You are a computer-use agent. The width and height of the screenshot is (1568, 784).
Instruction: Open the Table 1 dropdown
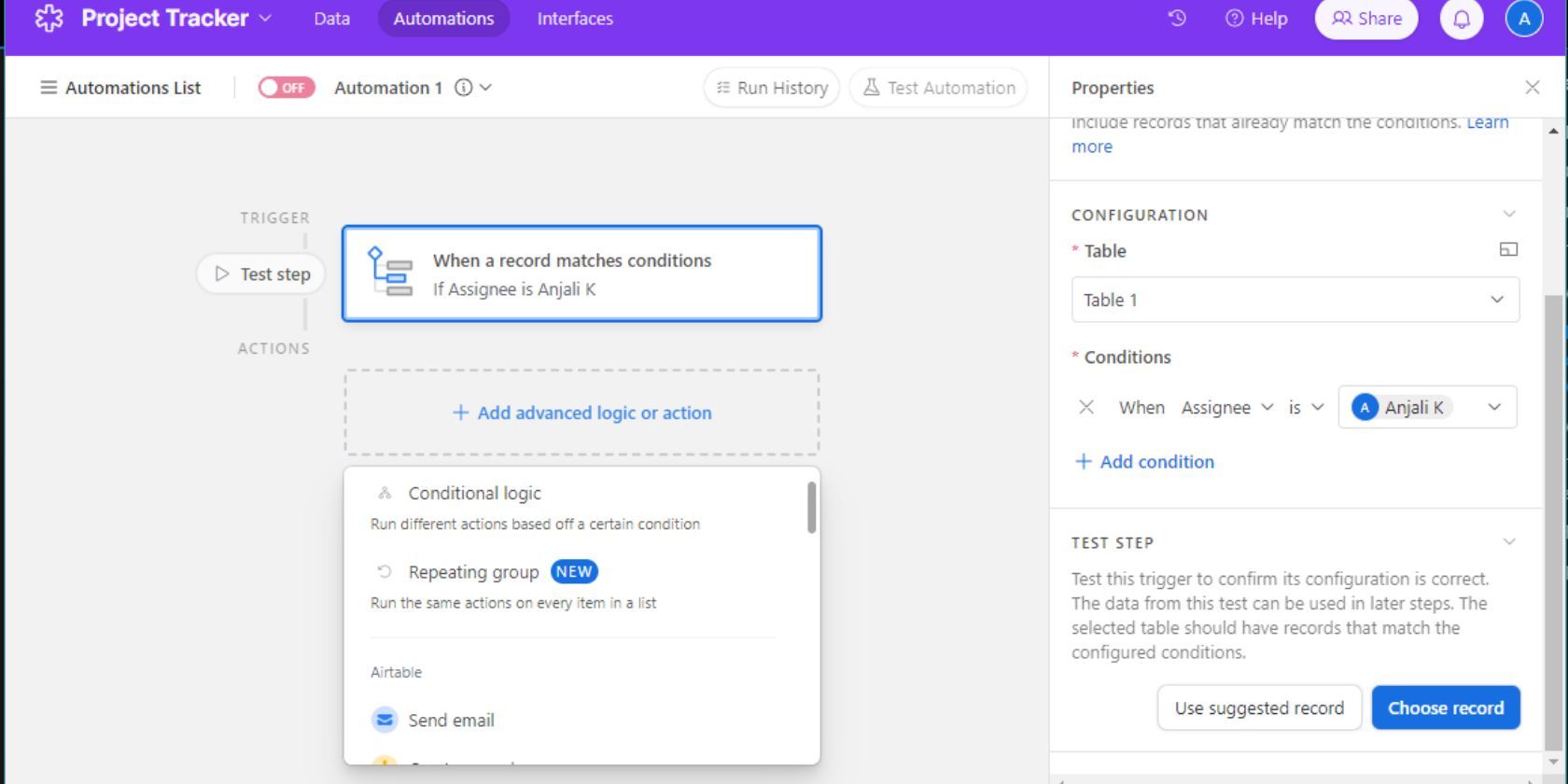pos(1295,300)
